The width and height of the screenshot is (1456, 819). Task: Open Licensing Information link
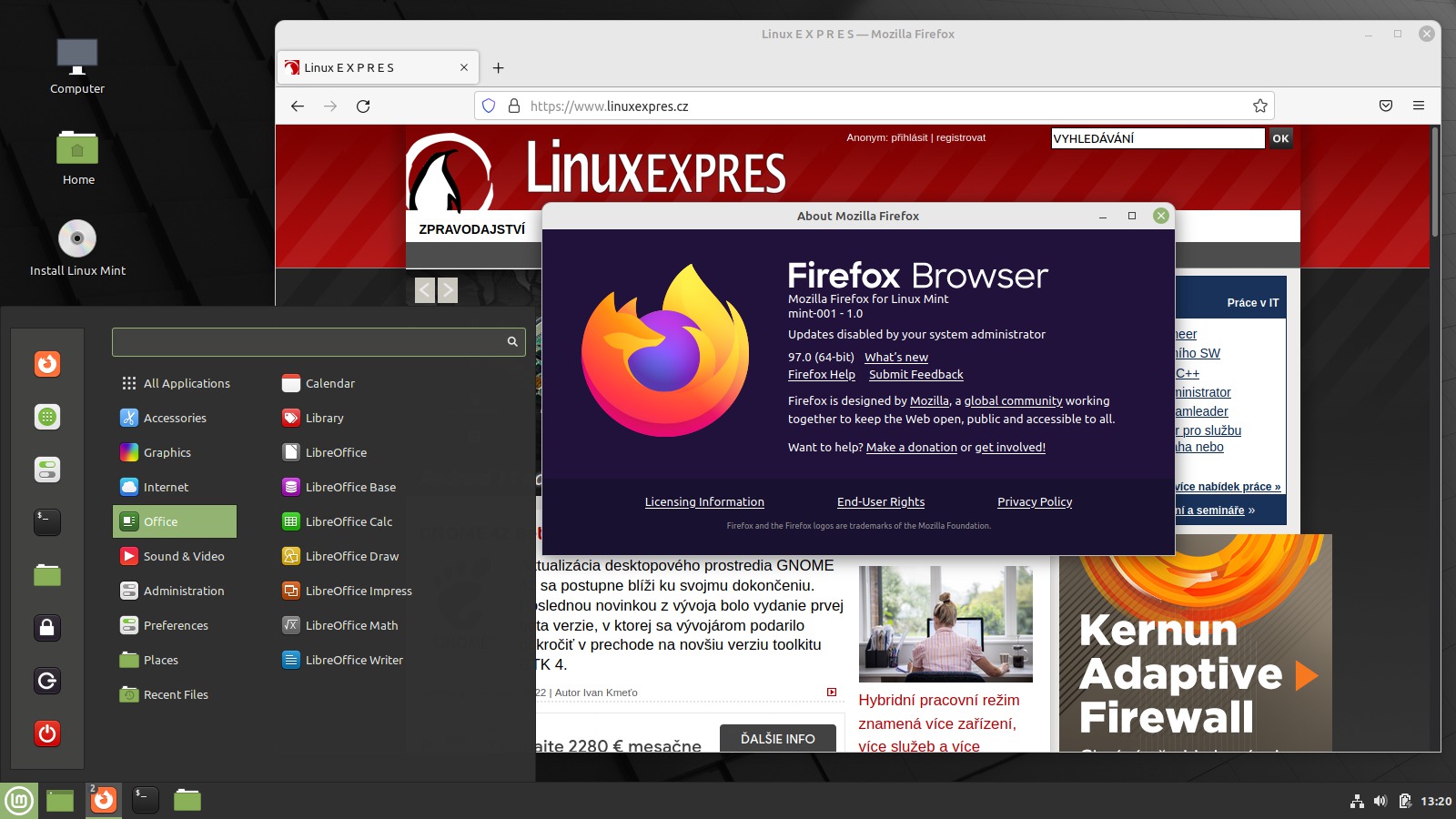coord(704,502)
